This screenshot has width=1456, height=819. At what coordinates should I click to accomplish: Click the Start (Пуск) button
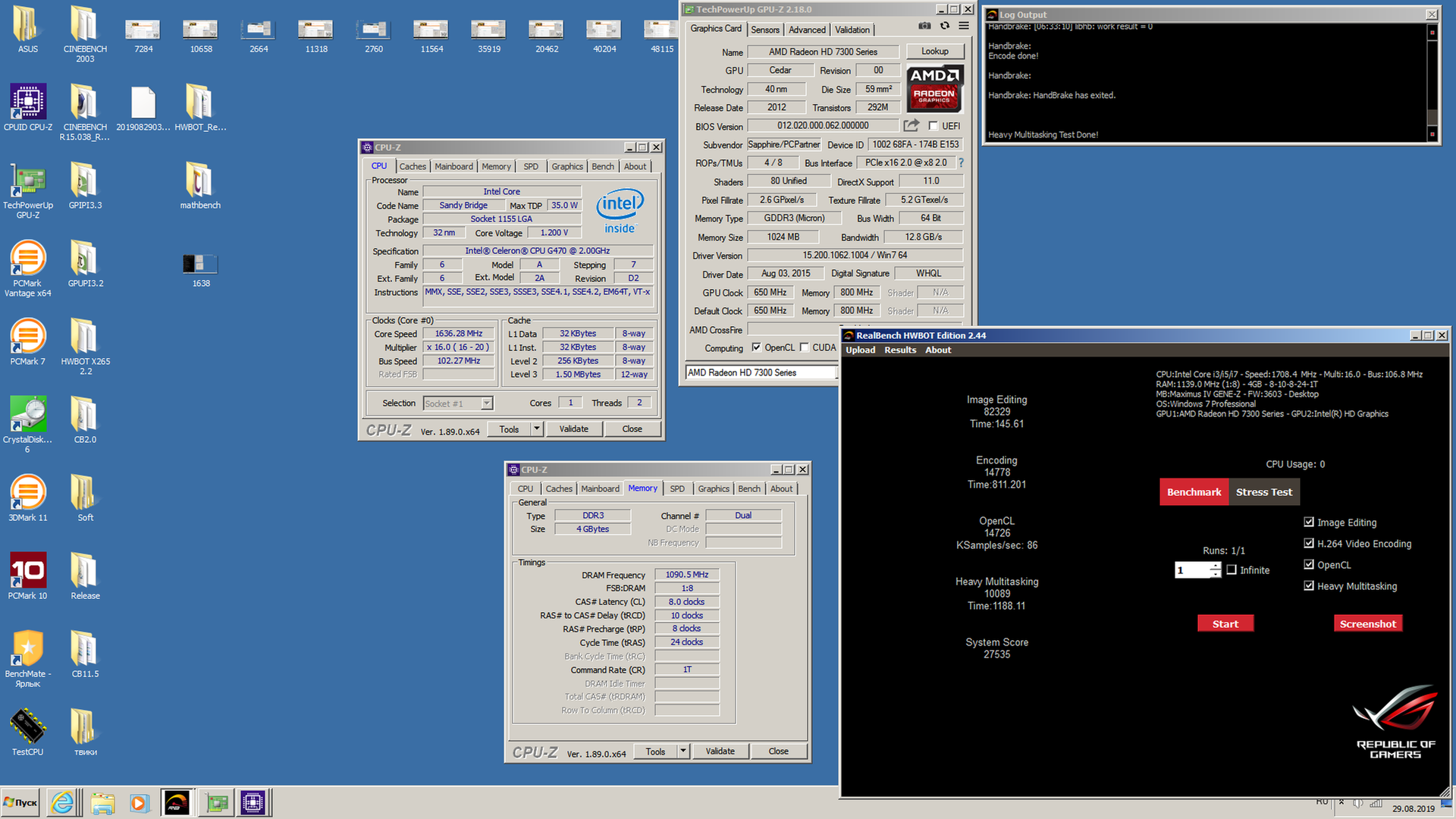(21, 802)
